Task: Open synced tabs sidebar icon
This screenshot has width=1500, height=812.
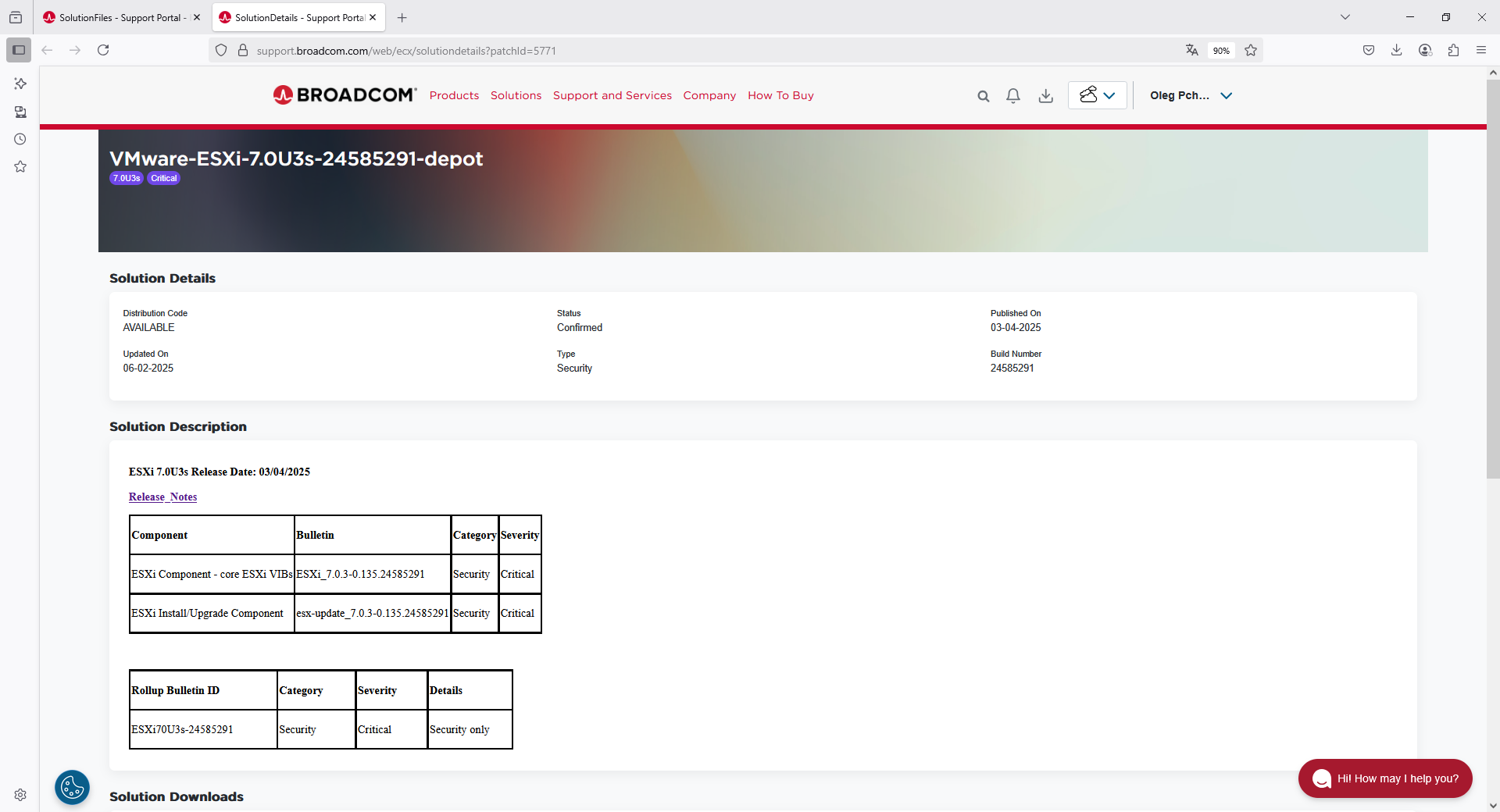Action: (20, 112)
